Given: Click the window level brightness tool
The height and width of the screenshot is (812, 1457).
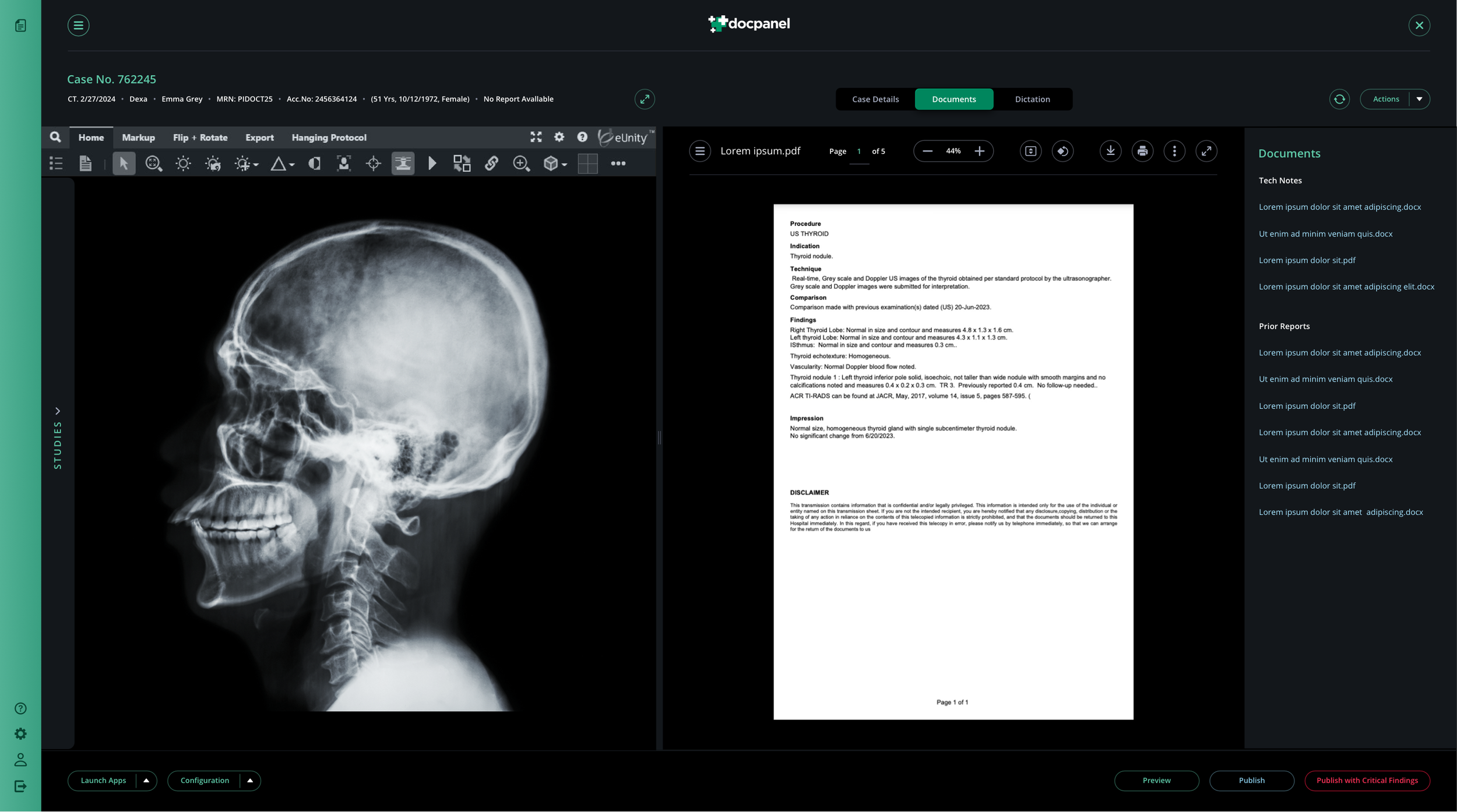Looking at the screenshot, I should 183,164.
